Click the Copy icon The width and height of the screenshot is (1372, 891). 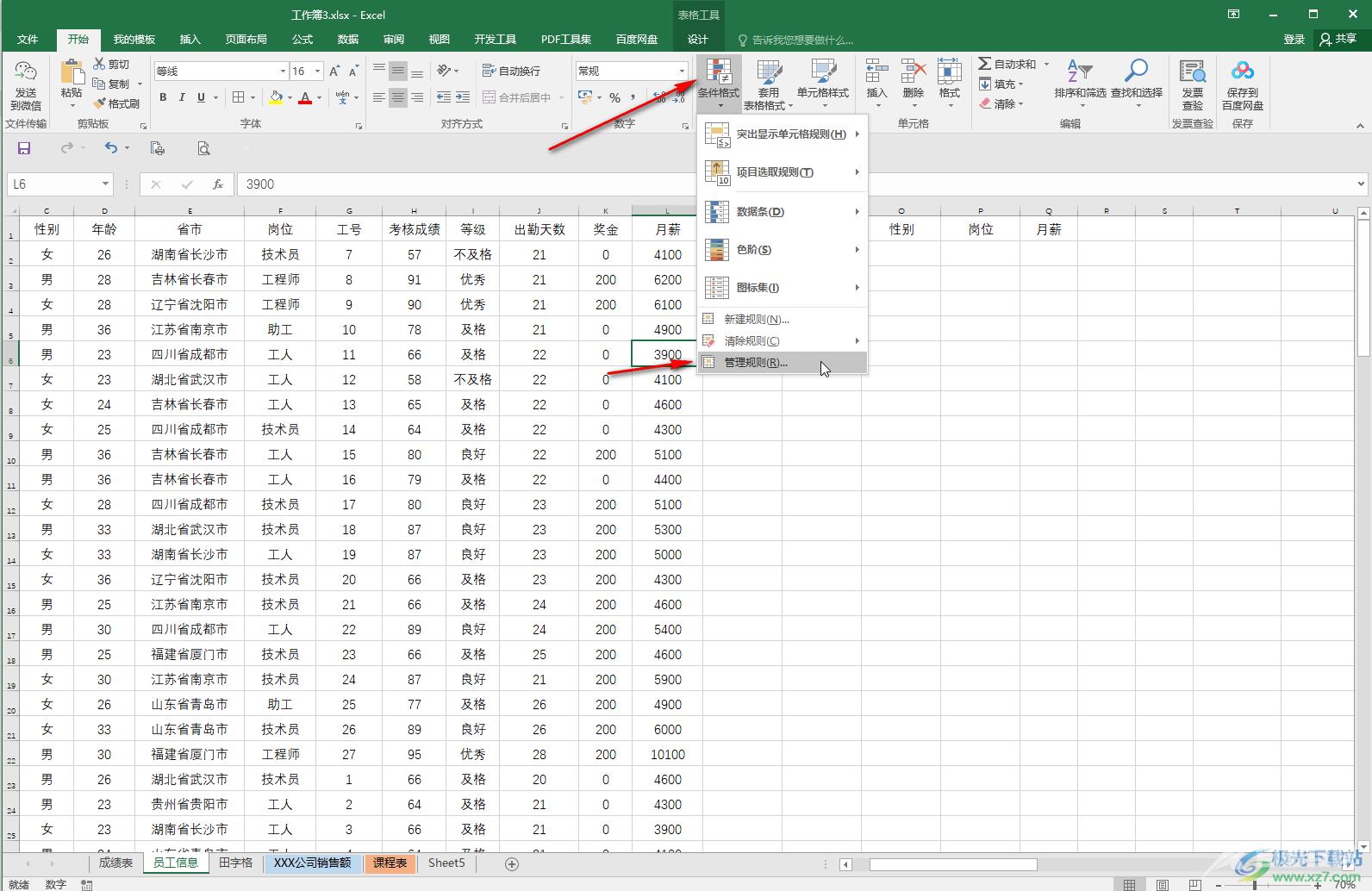(99, 84)
